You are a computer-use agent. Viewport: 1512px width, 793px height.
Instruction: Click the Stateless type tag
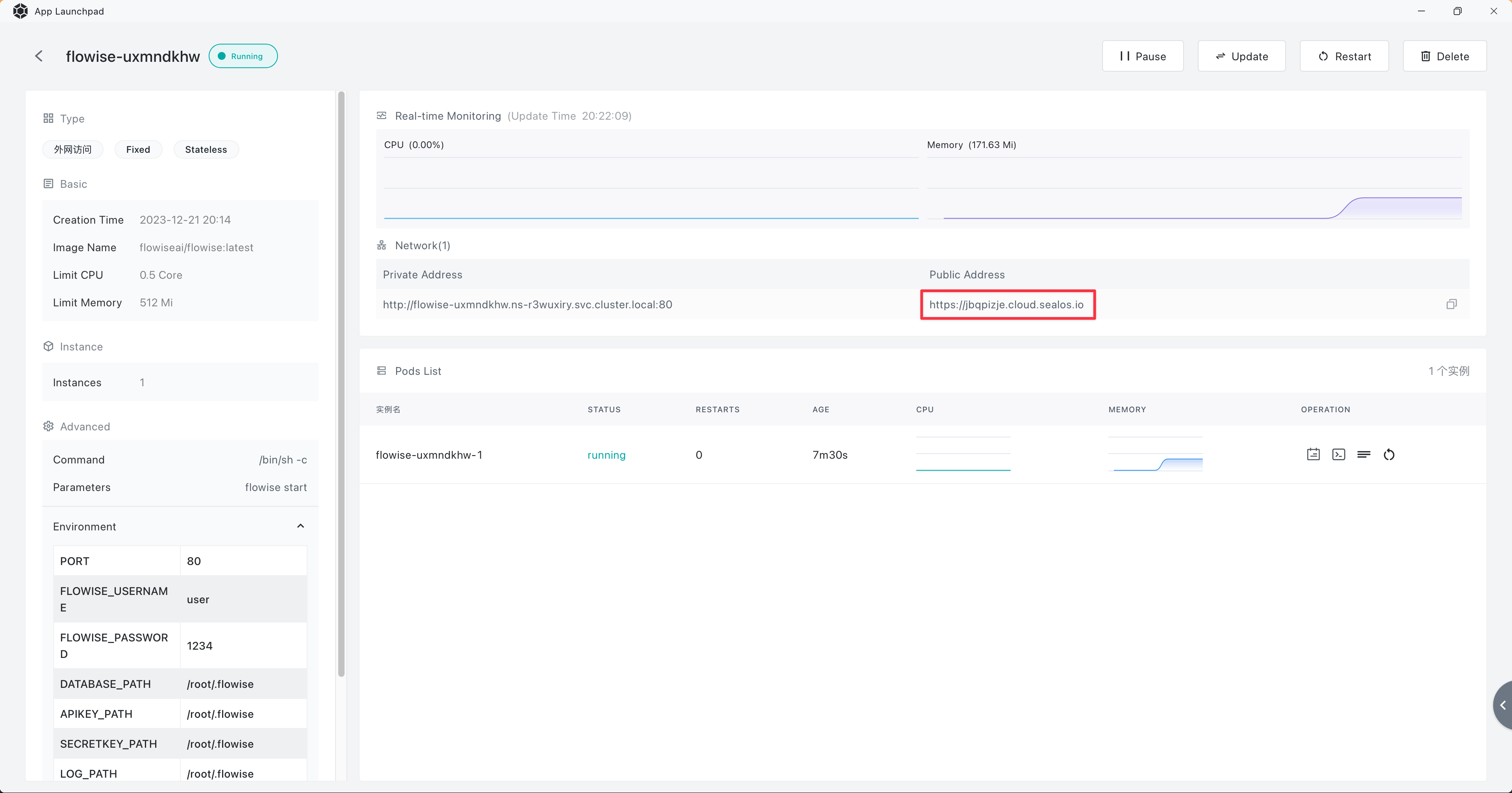tap(206, 150)
